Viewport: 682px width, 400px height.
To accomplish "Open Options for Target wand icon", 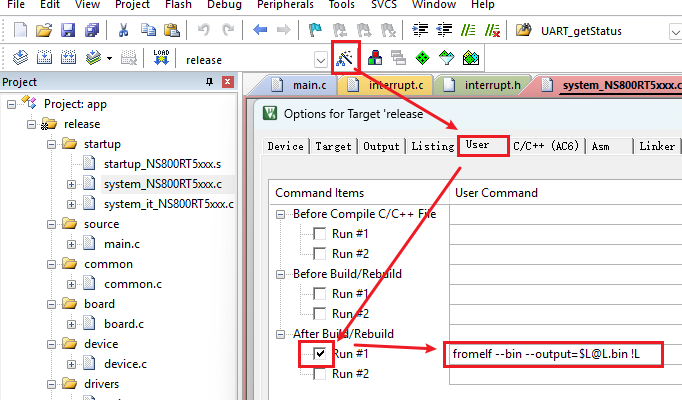I will (344, 59).
